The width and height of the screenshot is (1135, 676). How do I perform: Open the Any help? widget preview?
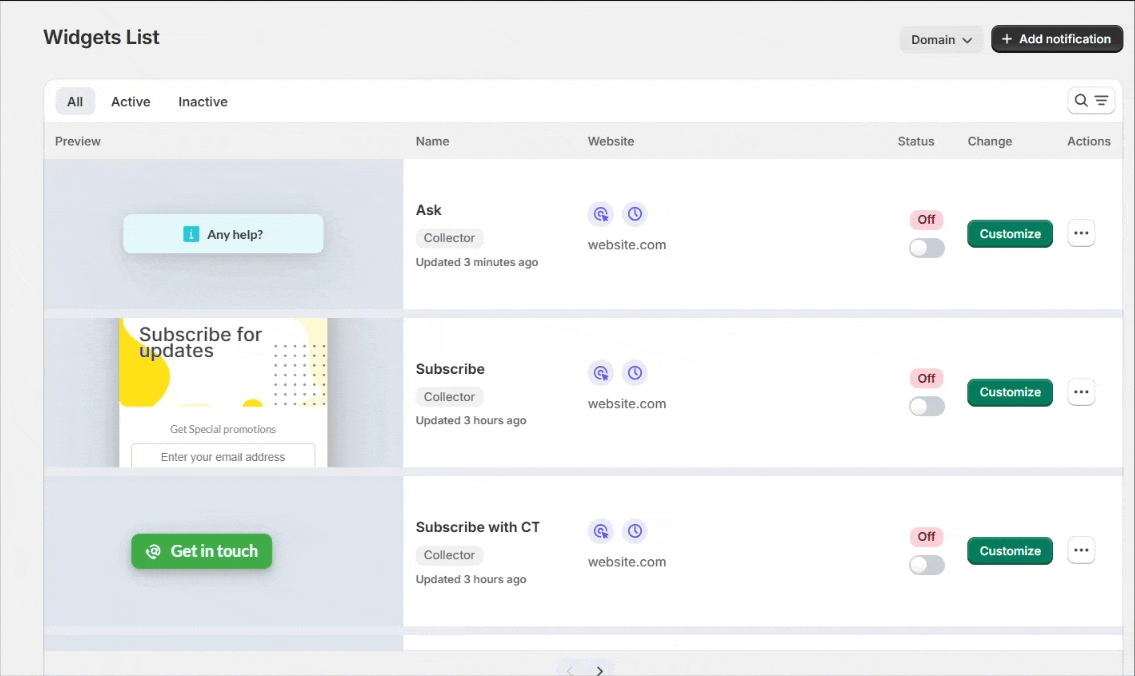tap(223, 234)
